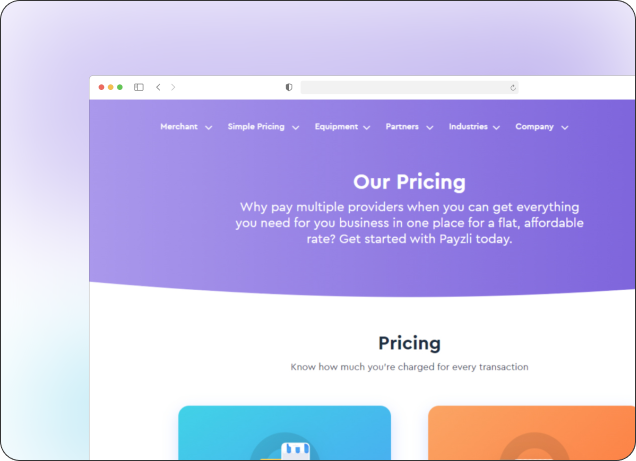Click the browser back arrow
Viewport: 636px width, 461px height.
point(158,88)
